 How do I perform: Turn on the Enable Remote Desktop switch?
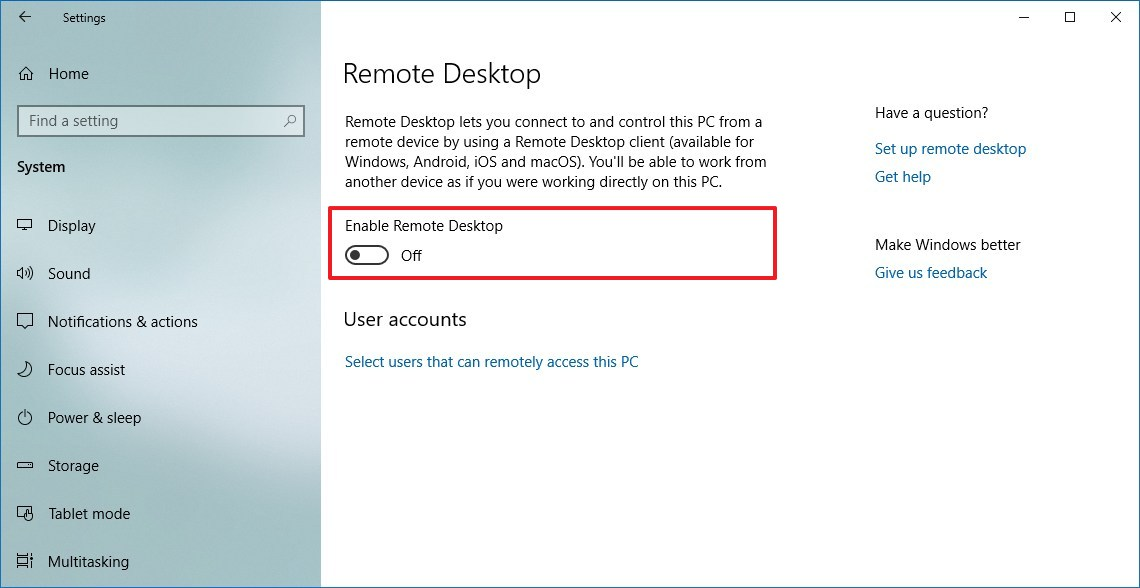pos(366,256)
